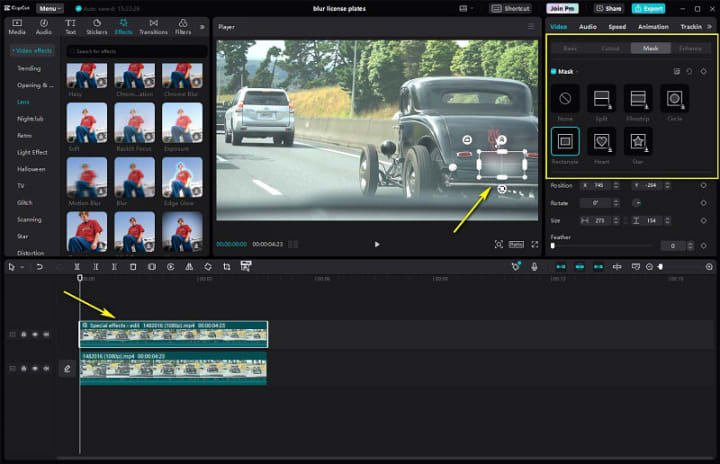Open the Filters tab

(183, 27)
